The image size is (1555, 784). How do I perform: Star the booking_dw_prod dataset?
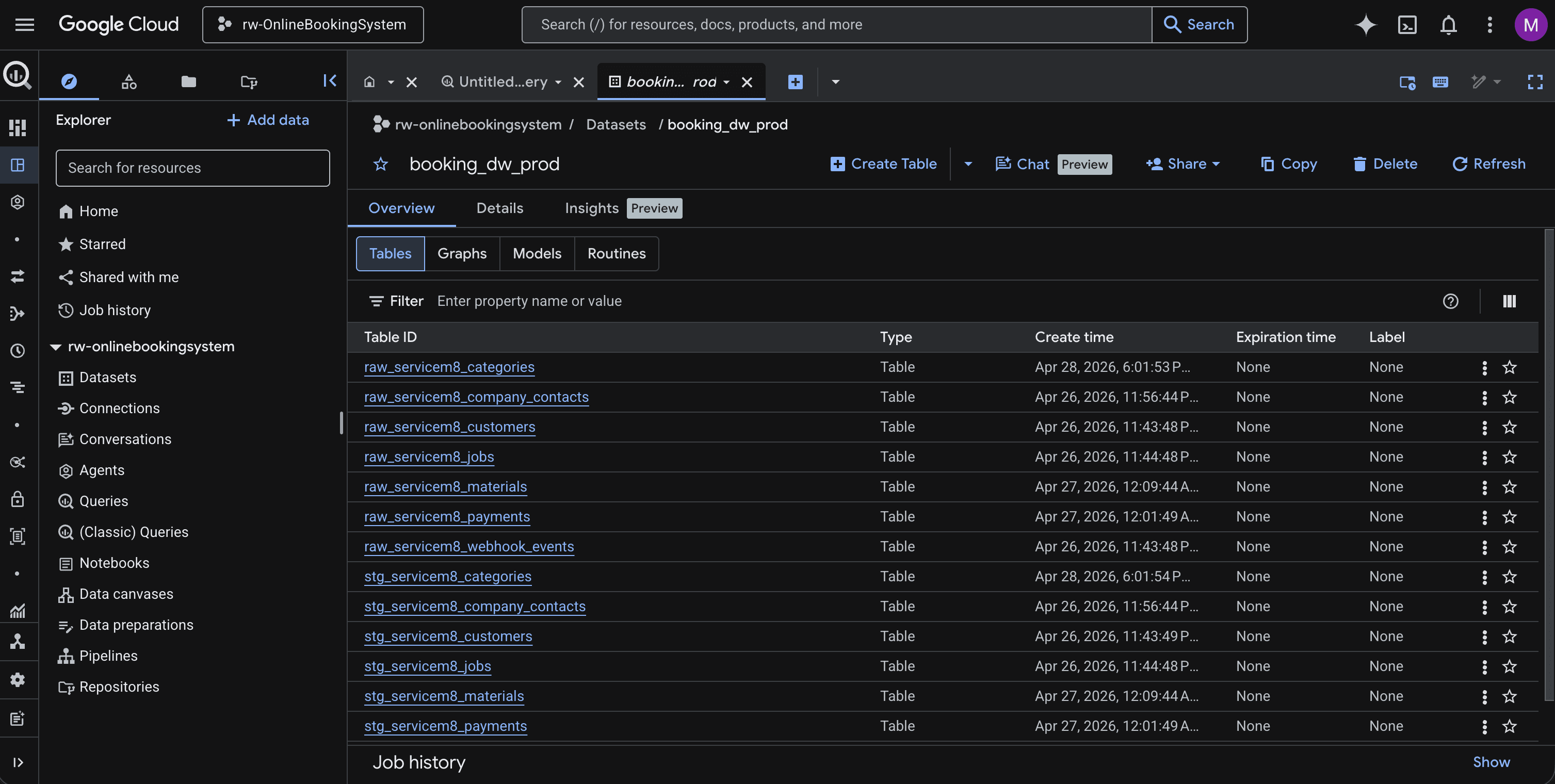coord(380,164)
